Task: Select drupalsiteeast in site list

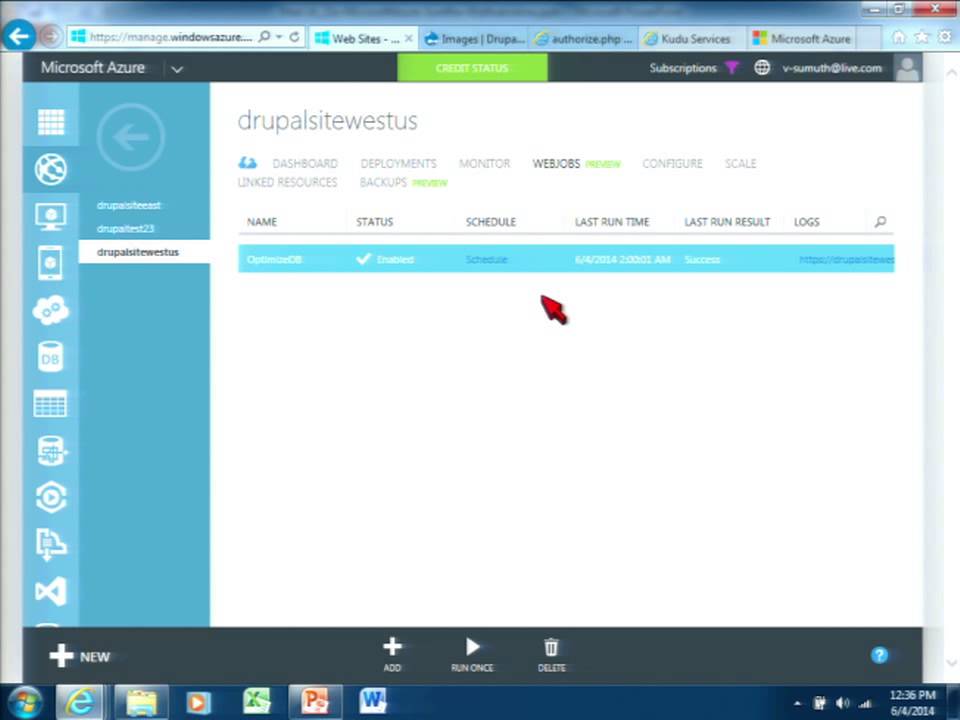Action: (x=129, y=205)
